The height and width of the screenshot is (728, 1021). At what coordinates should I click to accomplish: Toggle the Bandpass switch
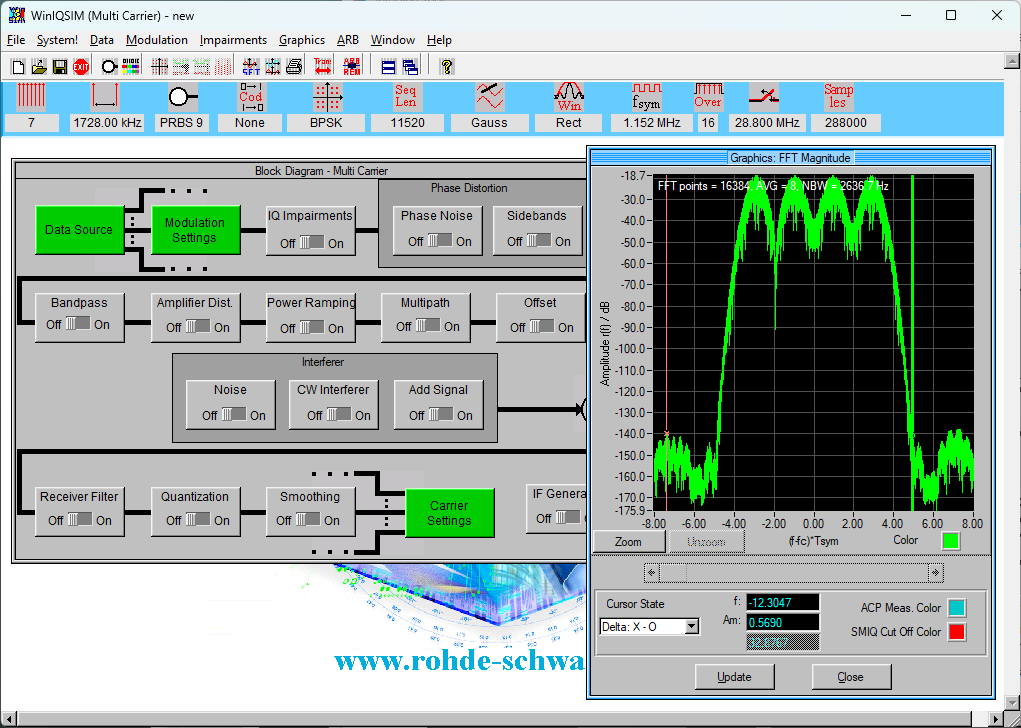pyautogui.click(x=78, y=324)
